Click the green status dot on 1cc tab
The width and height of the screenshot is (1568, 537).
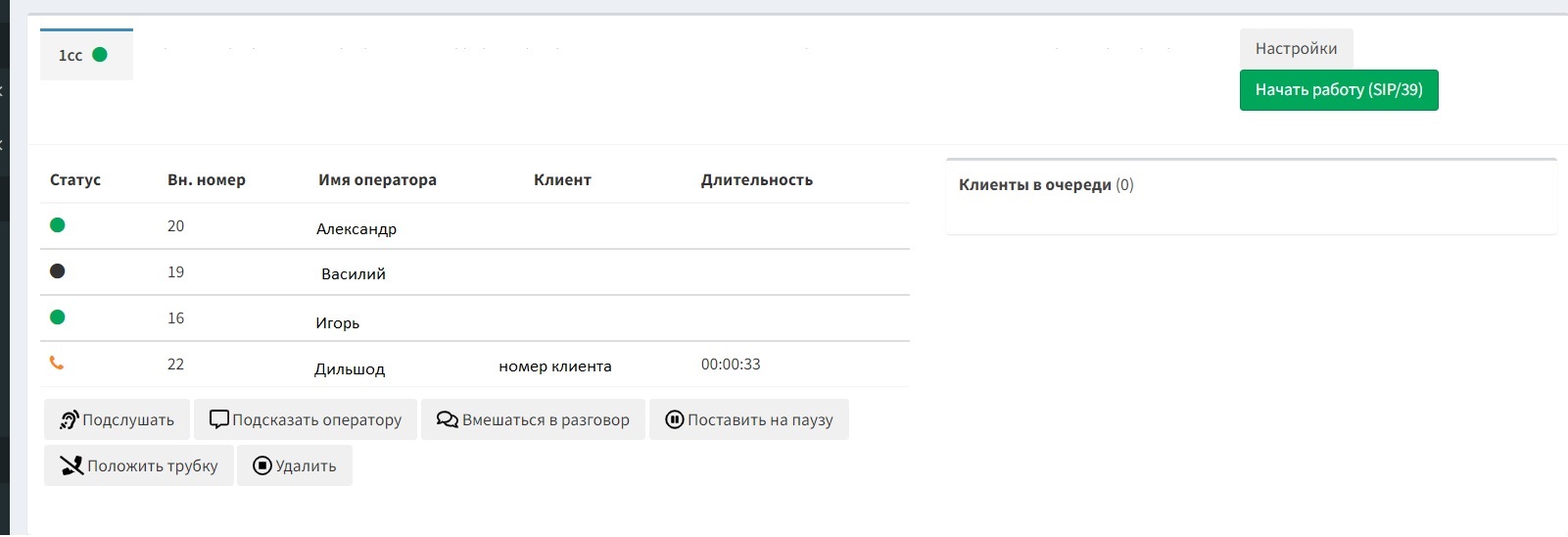click(100, 55)
